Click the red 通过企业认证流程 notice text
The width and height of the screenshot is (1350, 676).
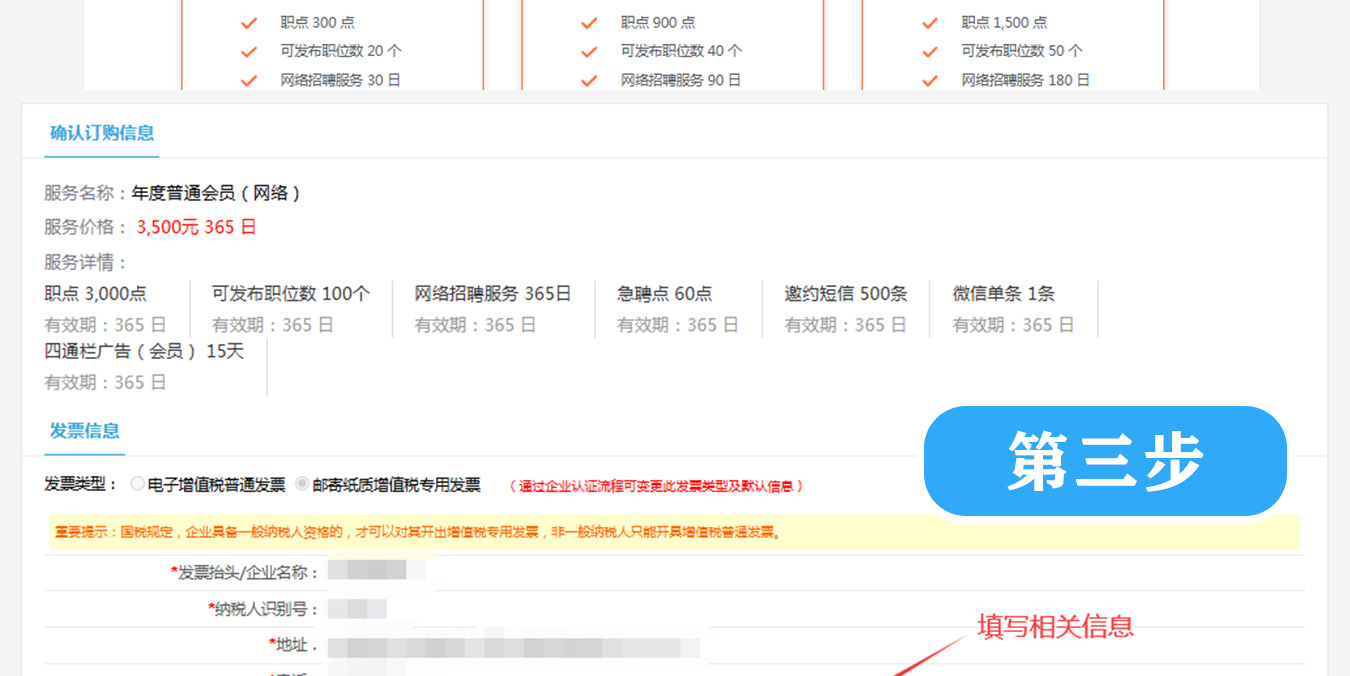coord(656,486)
